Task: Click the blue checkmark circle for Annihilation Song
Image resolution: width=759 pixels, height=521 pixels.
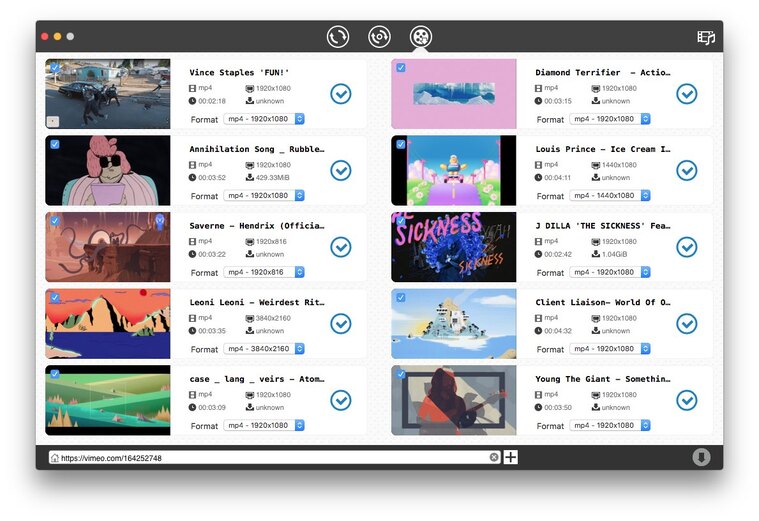Action: [x=341, y=170]
